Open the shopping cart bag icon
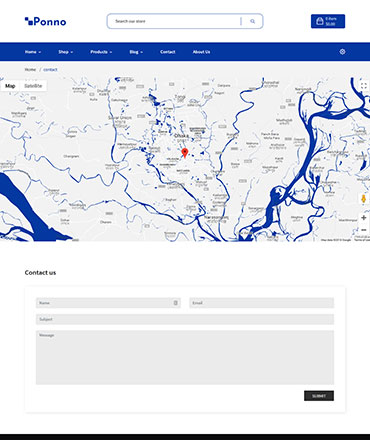 coord(320,21)
